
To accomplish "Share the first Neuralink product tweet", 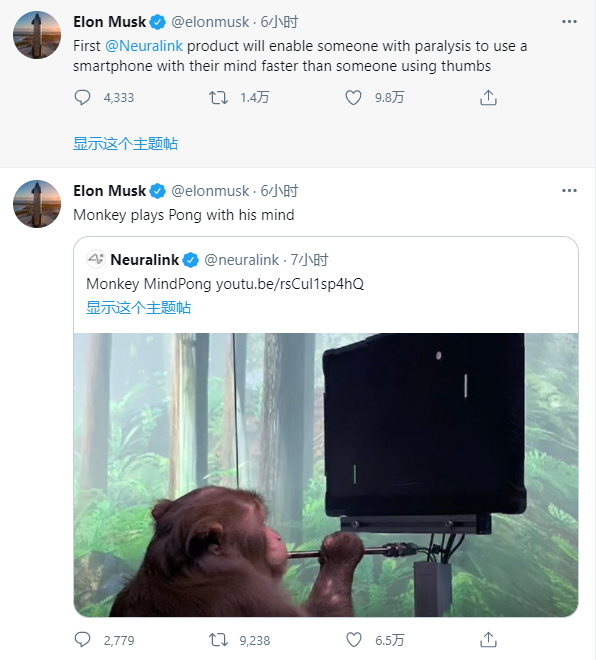I will [488, 98].
